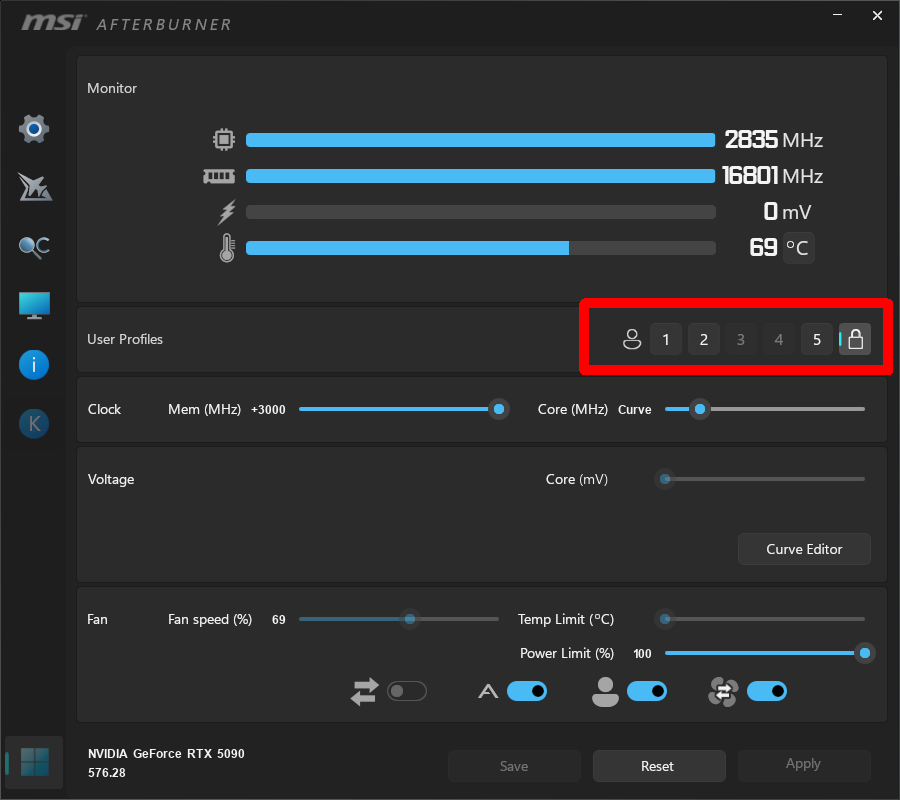Screen dimensions: 900x800
Task: Select user profile 3
Action: coord(741,339)
